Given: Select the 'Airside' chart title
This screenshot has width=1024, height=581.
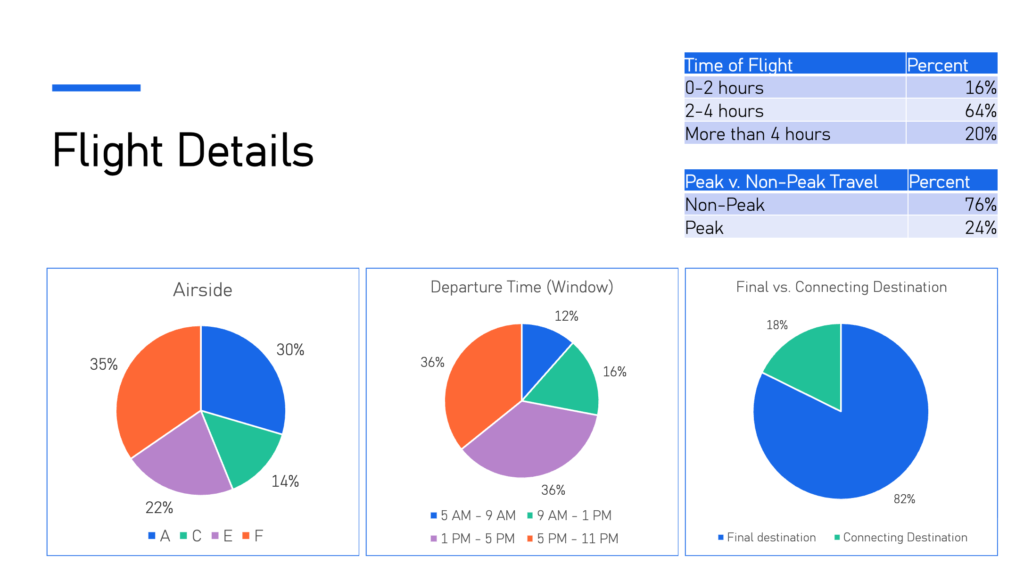Looking at the screenshot, I should [202, 289].
